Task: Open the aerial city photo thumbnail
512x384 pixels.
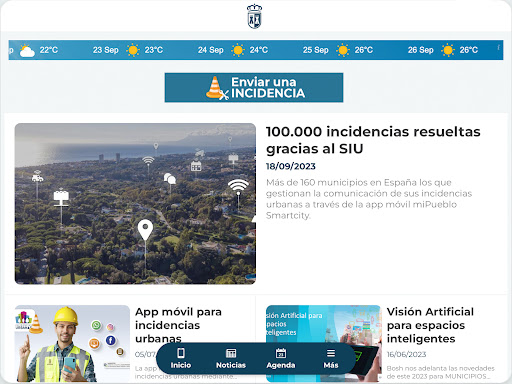Action: tap(135, 204)
